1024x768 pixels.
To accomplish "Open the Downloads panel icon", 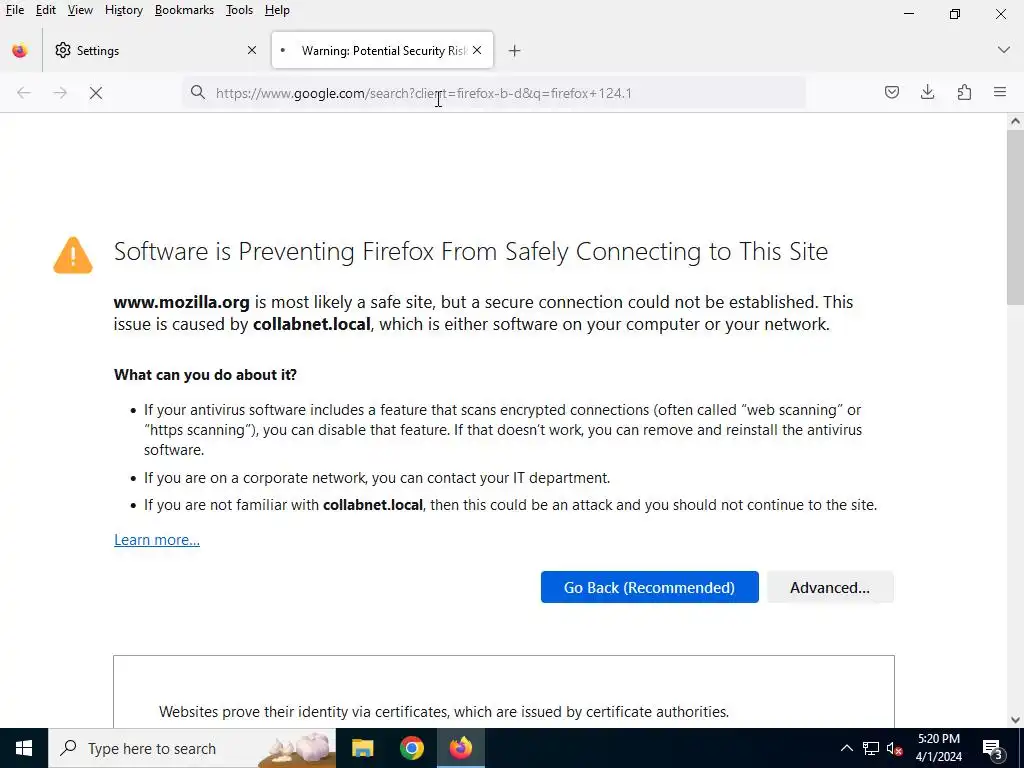I will coord(928,93).
